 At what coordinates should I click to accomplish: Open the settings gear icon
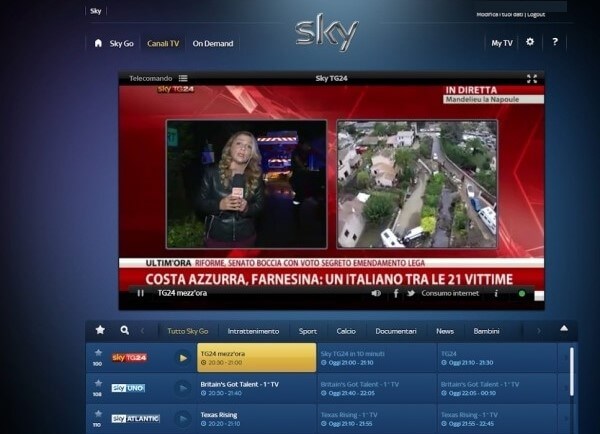[x=530, y=42]
